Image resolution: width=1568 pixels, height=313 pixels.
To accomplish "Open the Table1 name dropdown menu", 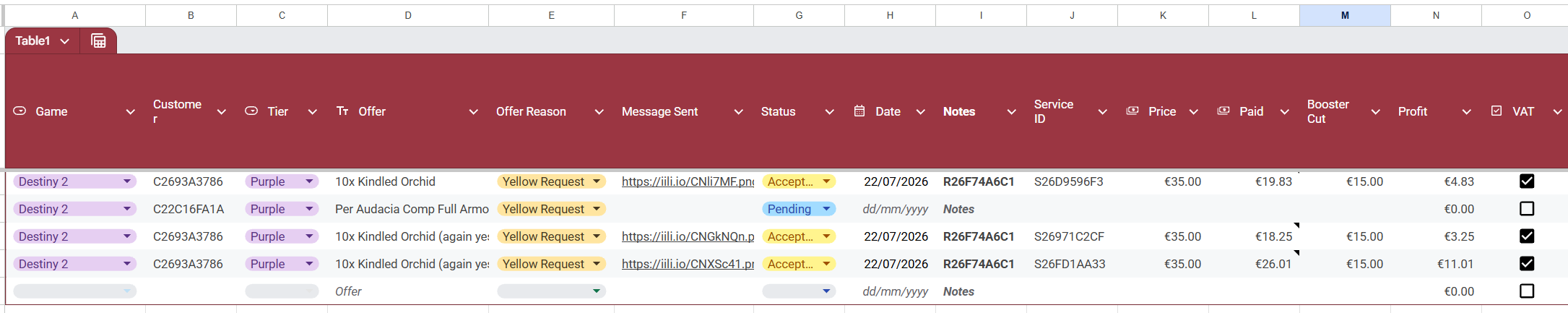I will click(x=65, y=41).
